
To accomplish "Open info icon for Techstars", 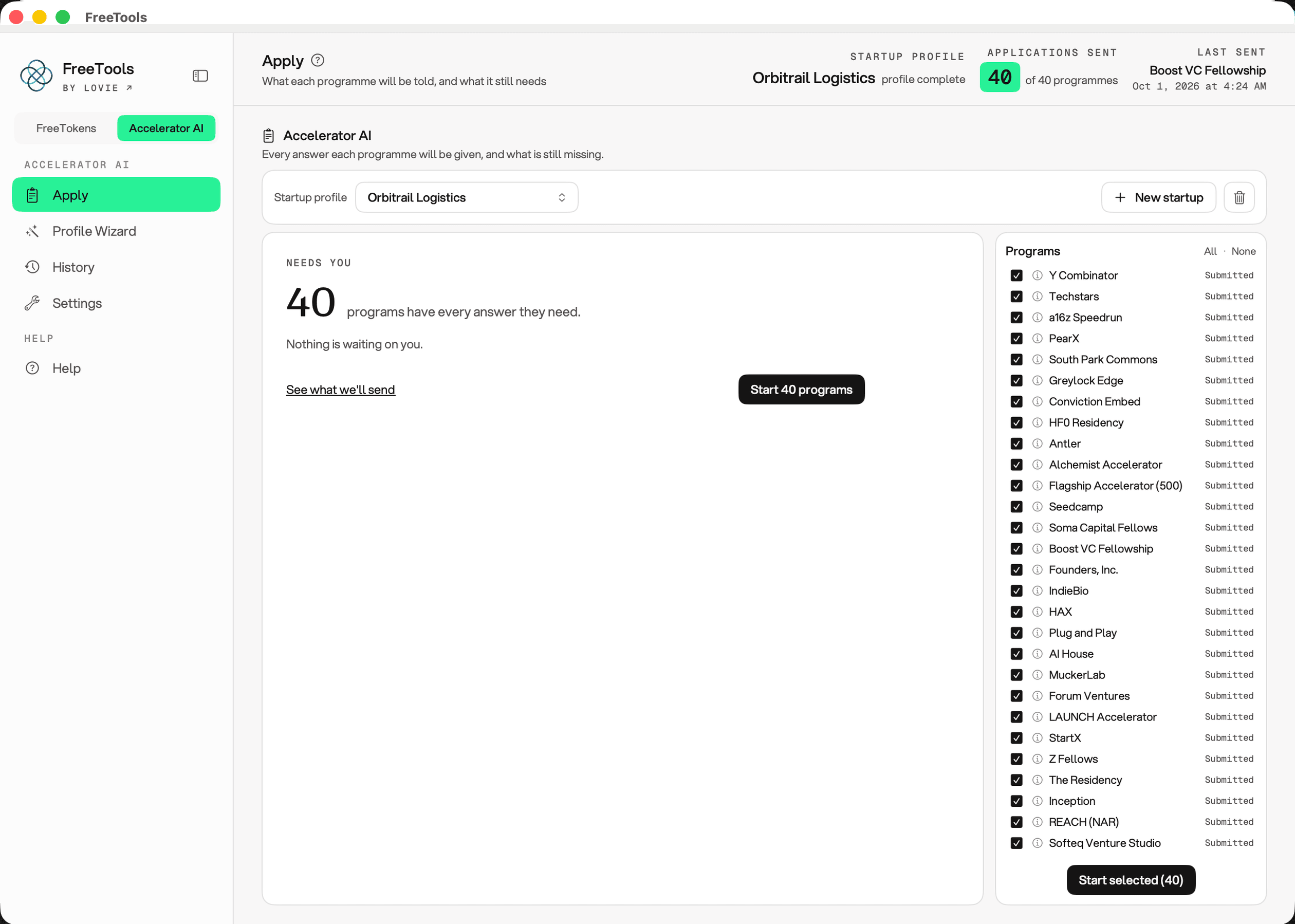I will (1037, 297).
